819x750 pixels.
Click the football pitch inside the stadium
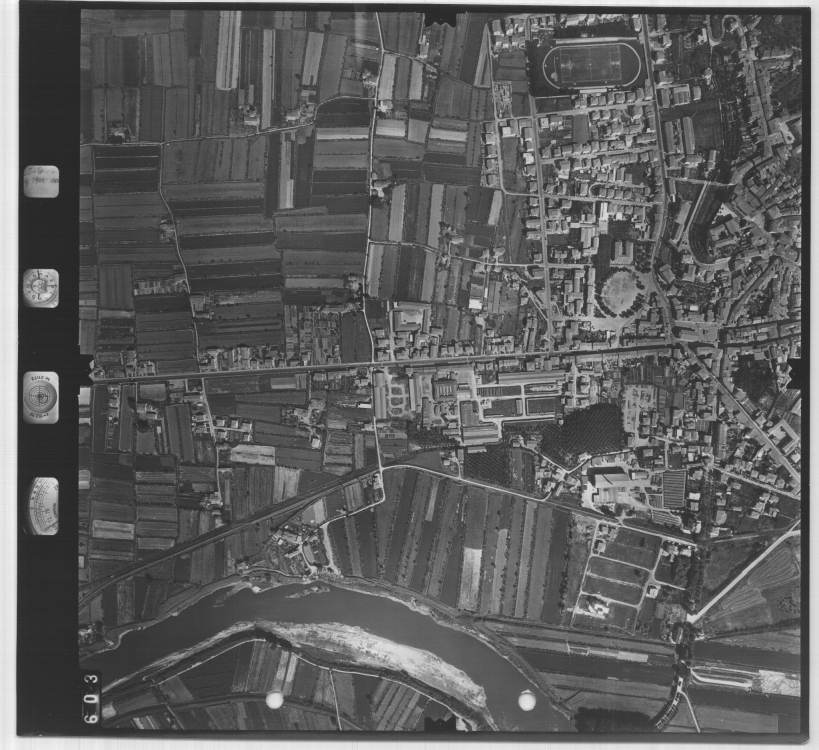coord(591,65)
